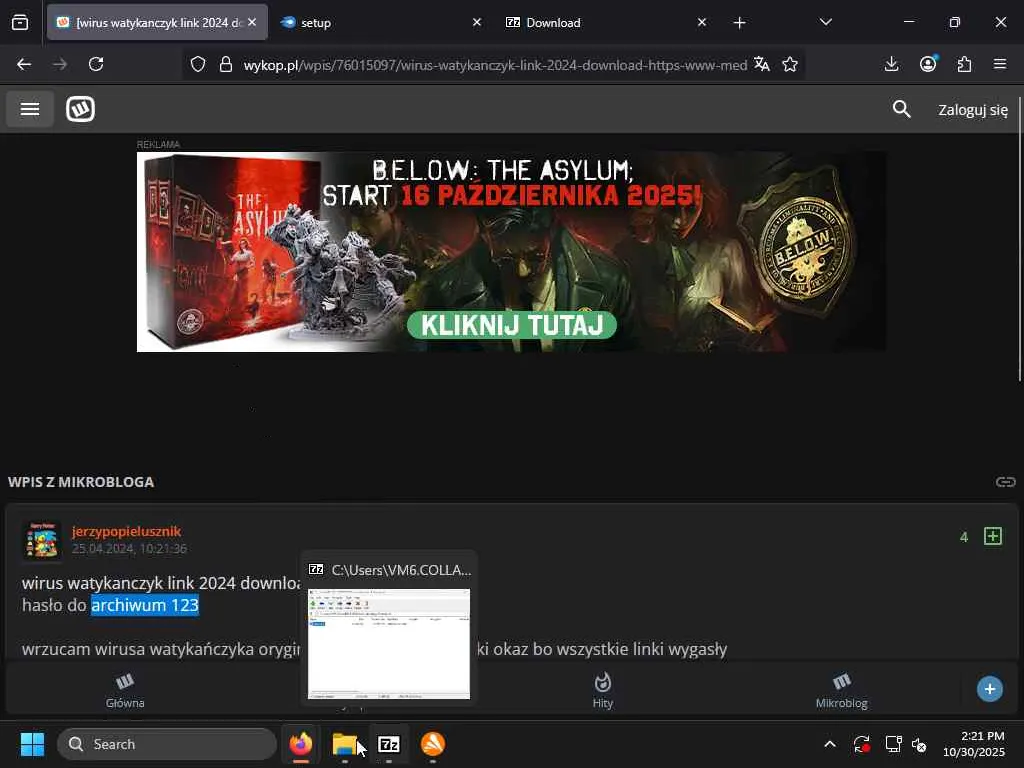1024x768 pixels.
Task: Click the 'KLIKNIJ TUTAJ' ad button
Action: click(x=511, y=325)
